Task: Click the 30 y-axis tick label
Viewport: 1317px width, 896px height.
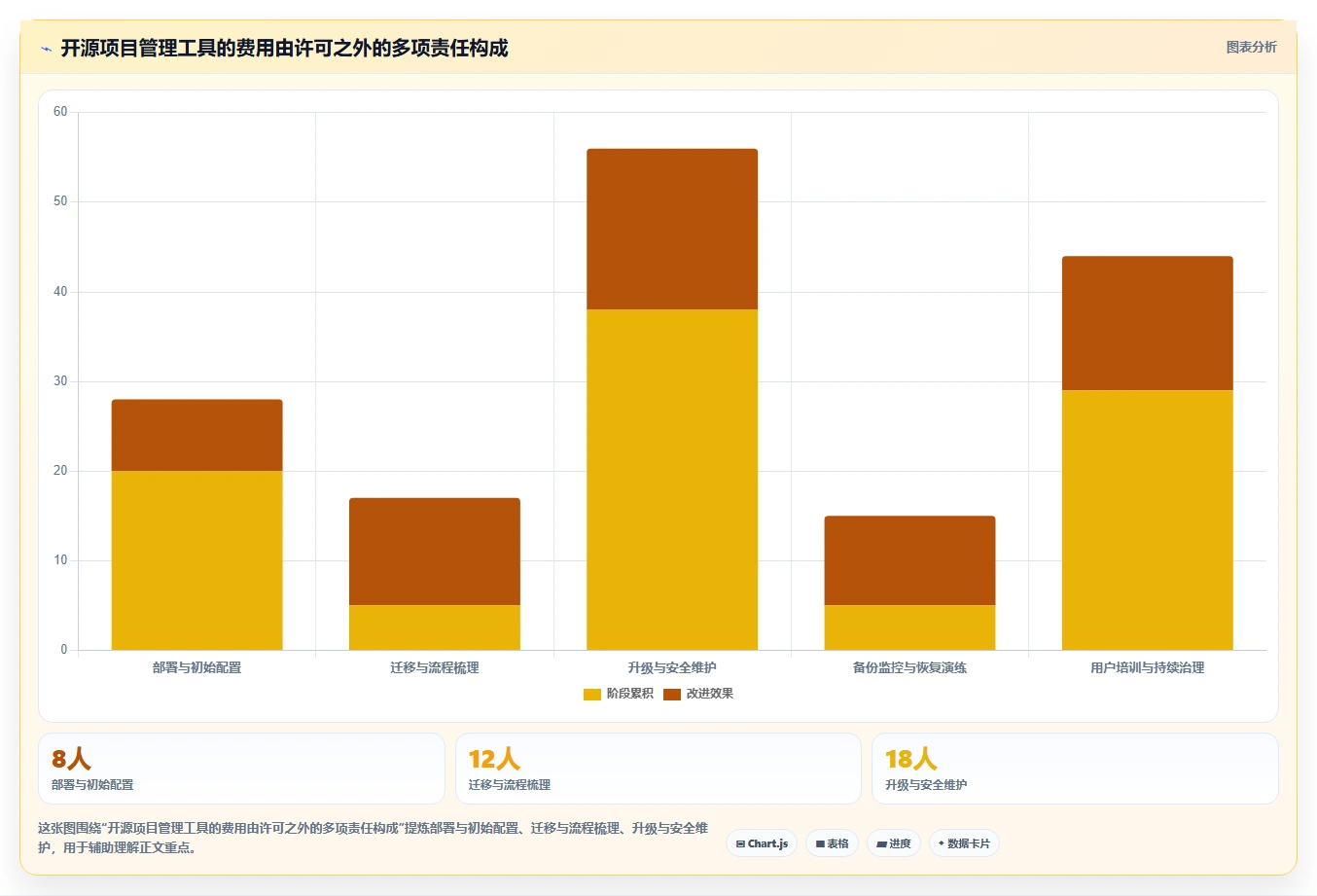Action: pyautogui.click(x=60, y=381)
